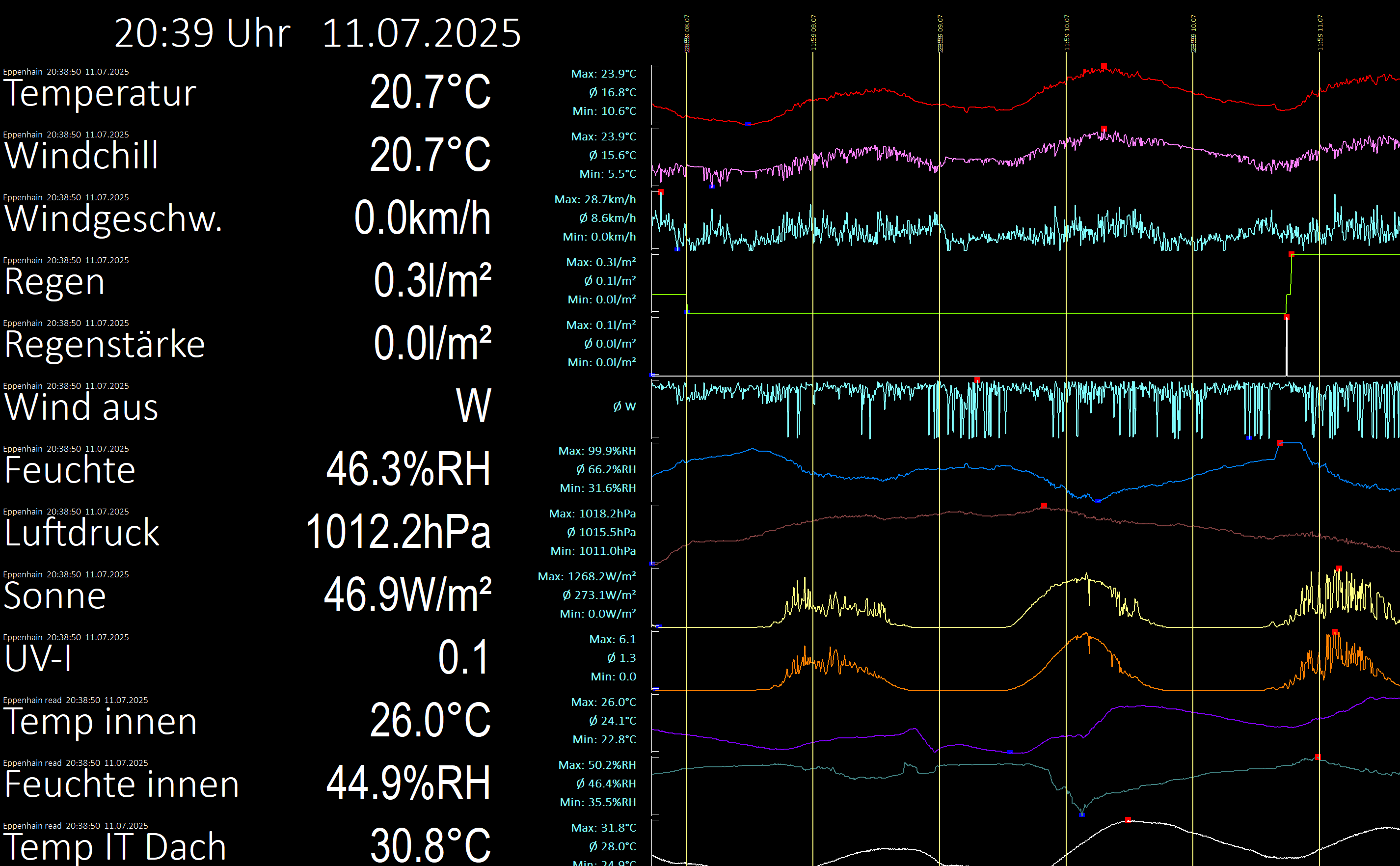The height and width of the screenshot is (866, 1400).
Task: Click the clock reading "20:39 Uhr"
Action: 203,33
